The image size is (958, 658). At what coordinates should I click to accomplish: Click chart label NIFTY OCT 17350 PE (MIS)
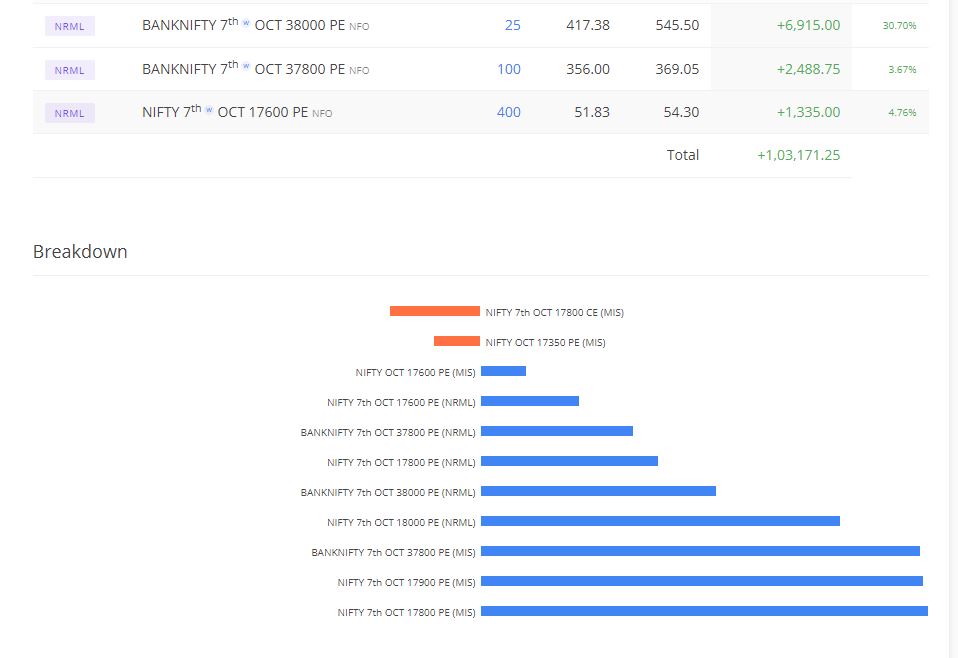coord(546,342)
